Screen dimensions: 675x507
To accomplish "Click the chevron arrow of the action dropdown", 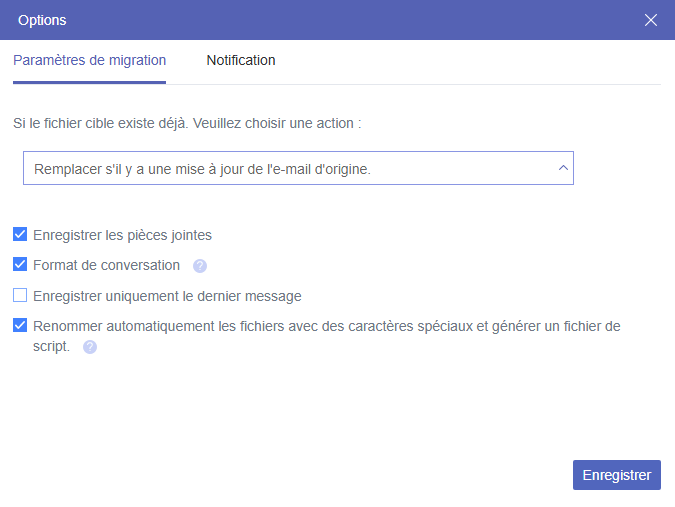I will tap(563, 168).
